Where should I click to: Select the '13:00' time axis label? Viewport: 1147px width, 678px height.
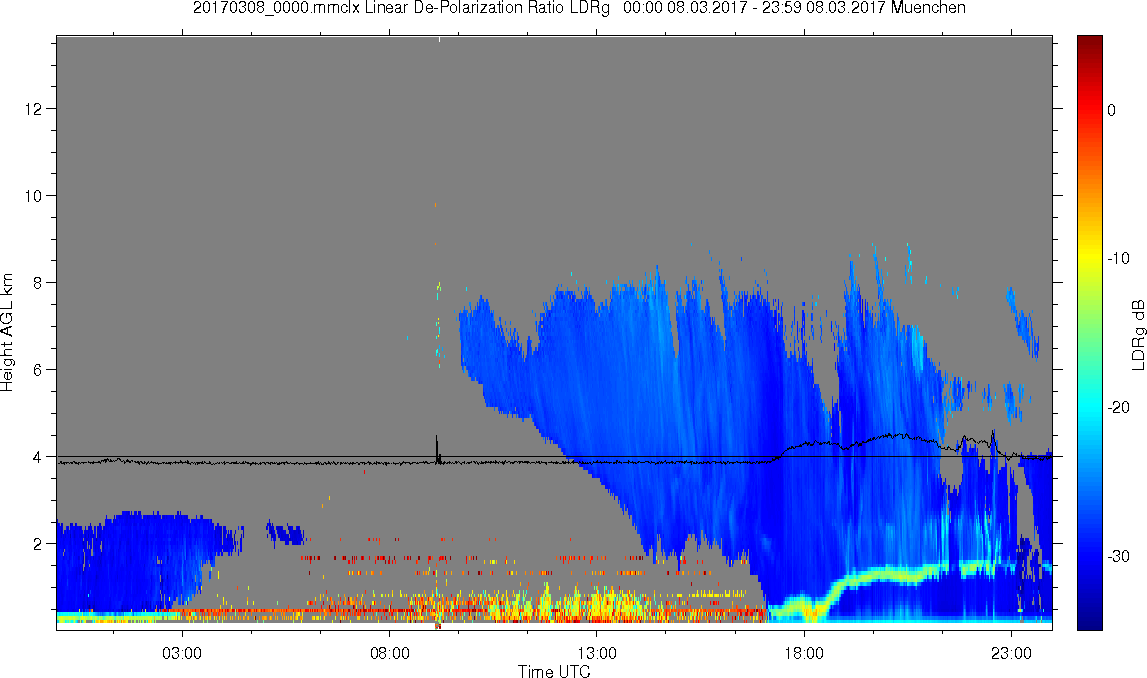[x=597, y=653]
